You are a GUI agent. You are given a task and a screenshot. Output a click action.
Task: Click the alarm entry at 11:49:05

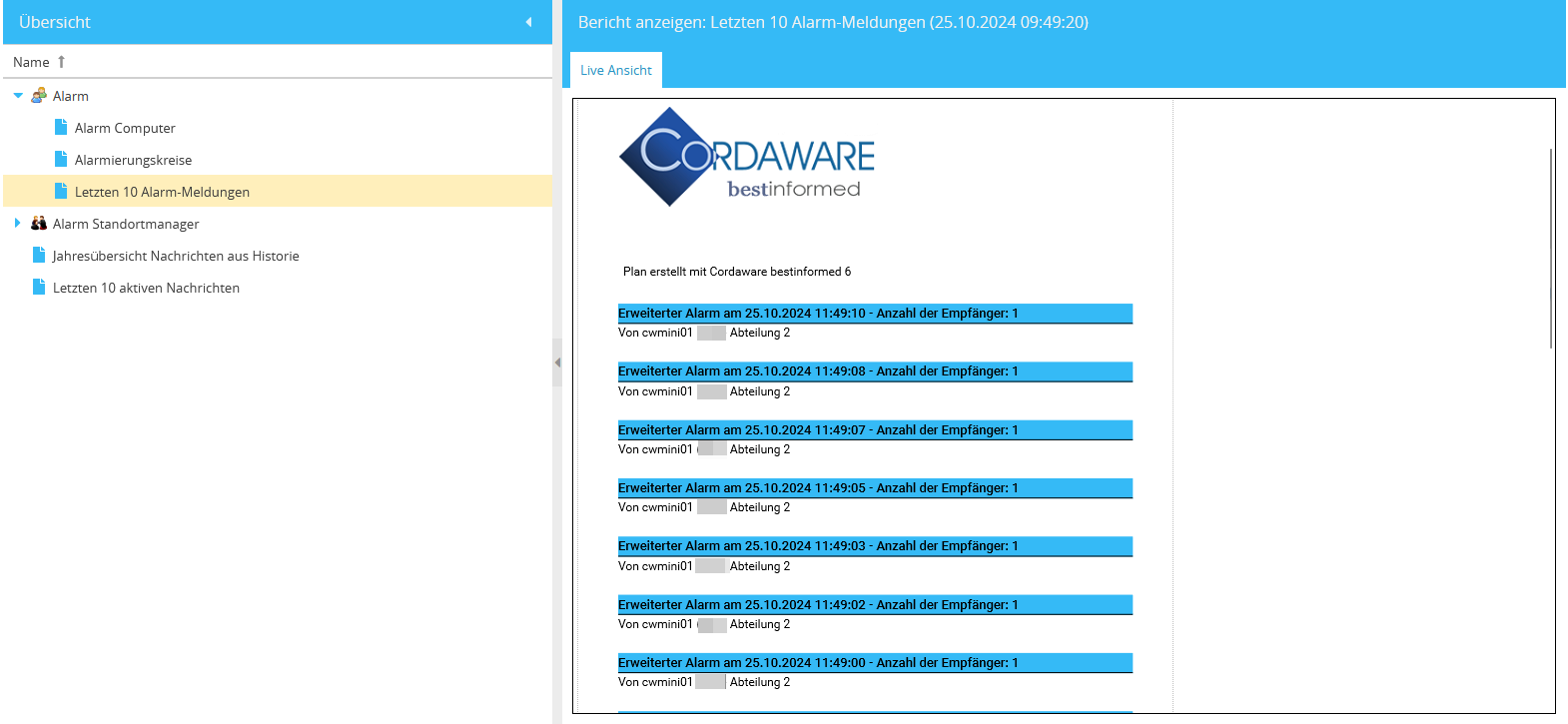click(875, 488)
